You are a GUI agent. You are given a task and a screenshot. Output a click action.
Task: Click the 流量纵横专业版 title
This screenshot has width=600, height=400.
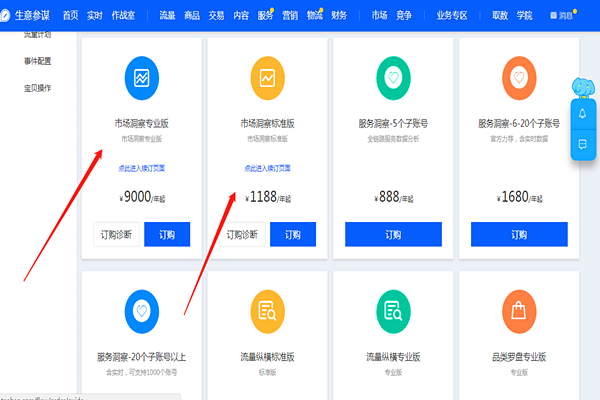tap(393, 357)
